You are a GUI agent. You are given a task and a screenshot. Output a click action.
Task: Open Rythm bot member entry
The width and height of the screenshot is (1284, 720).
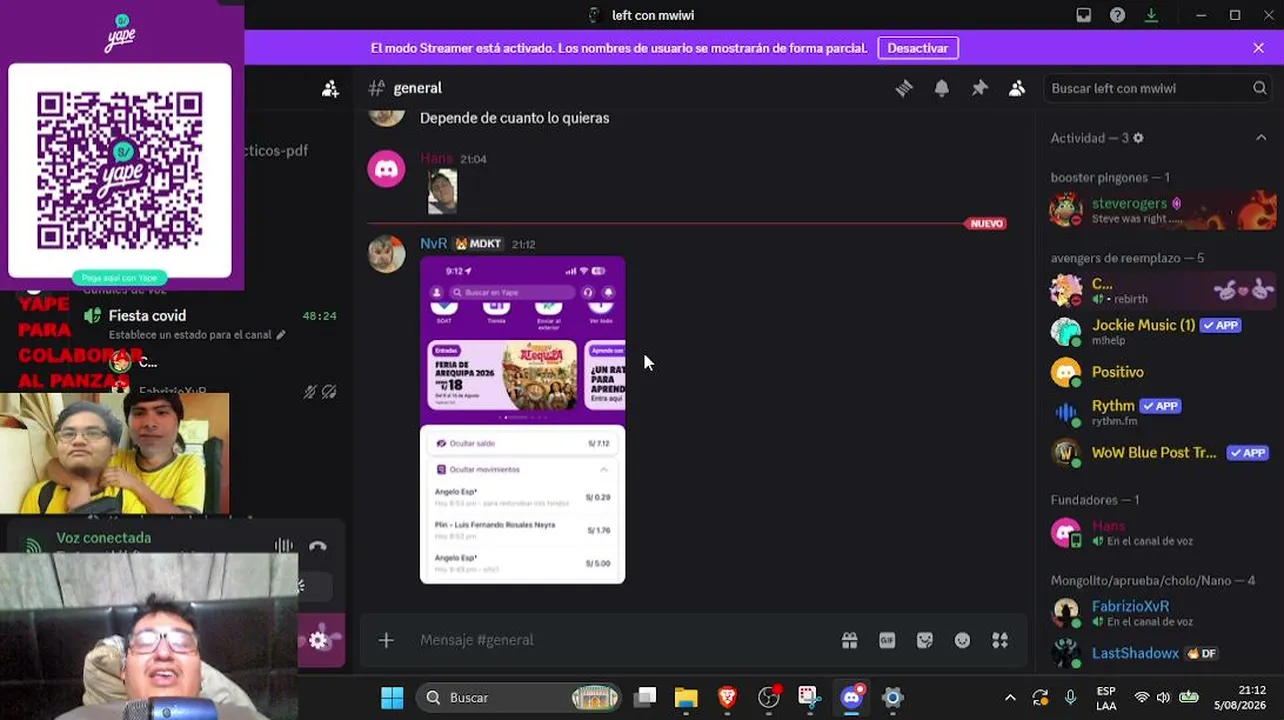(1163, 412)
